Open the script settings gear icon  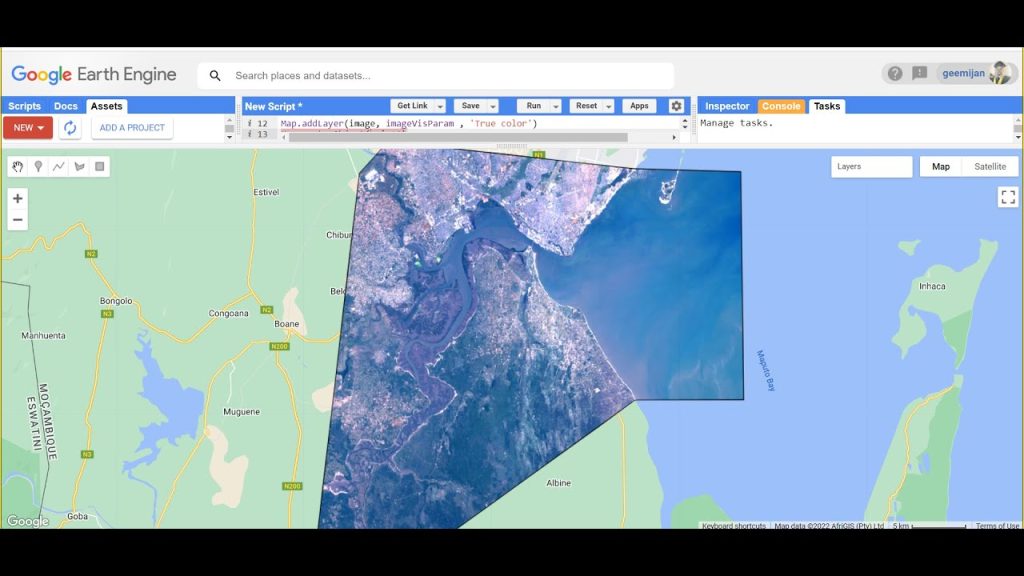click(x=676, y=105)
